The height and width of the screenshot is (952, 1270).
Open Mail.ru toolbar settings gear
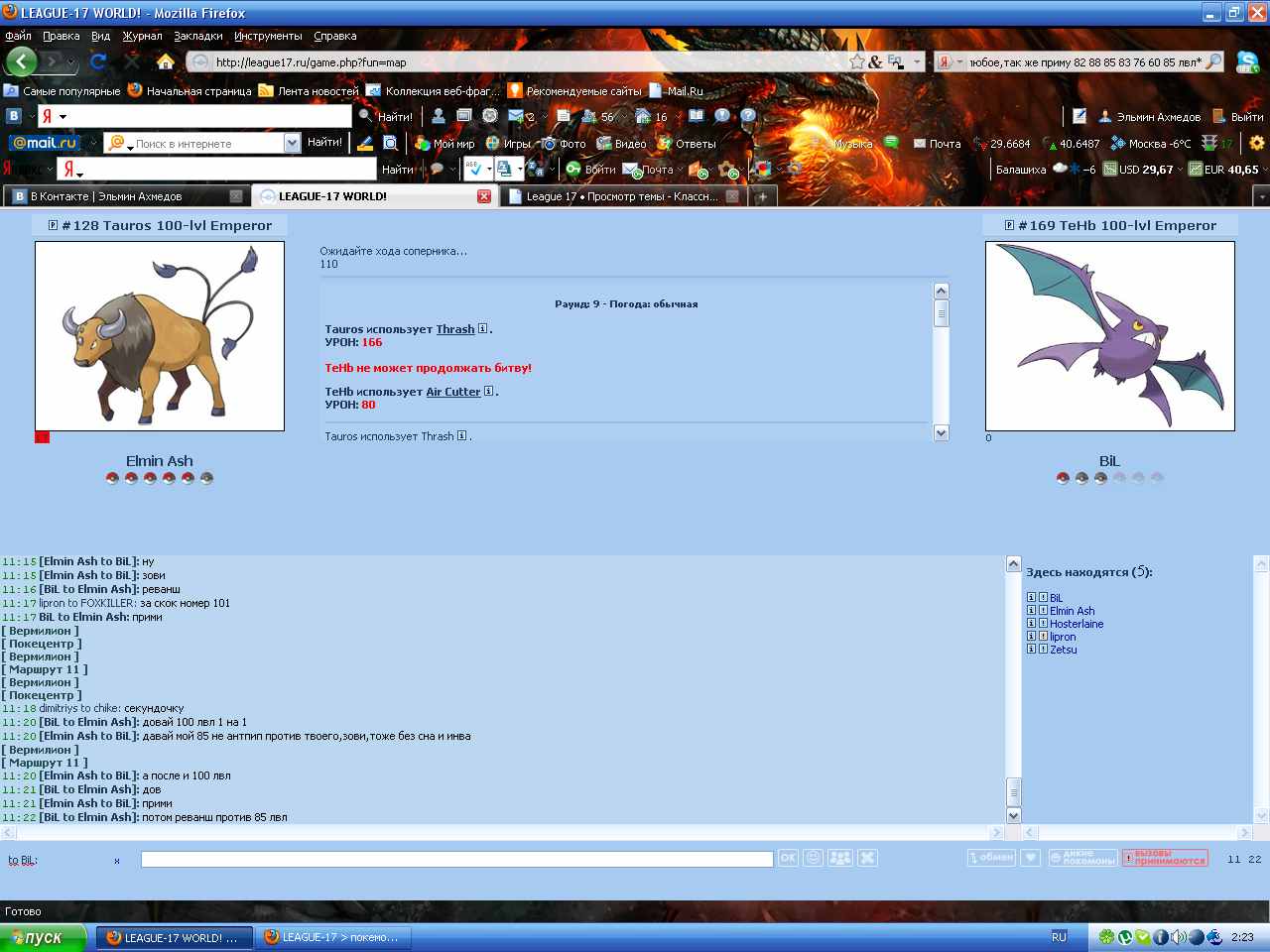(1257, 143)
